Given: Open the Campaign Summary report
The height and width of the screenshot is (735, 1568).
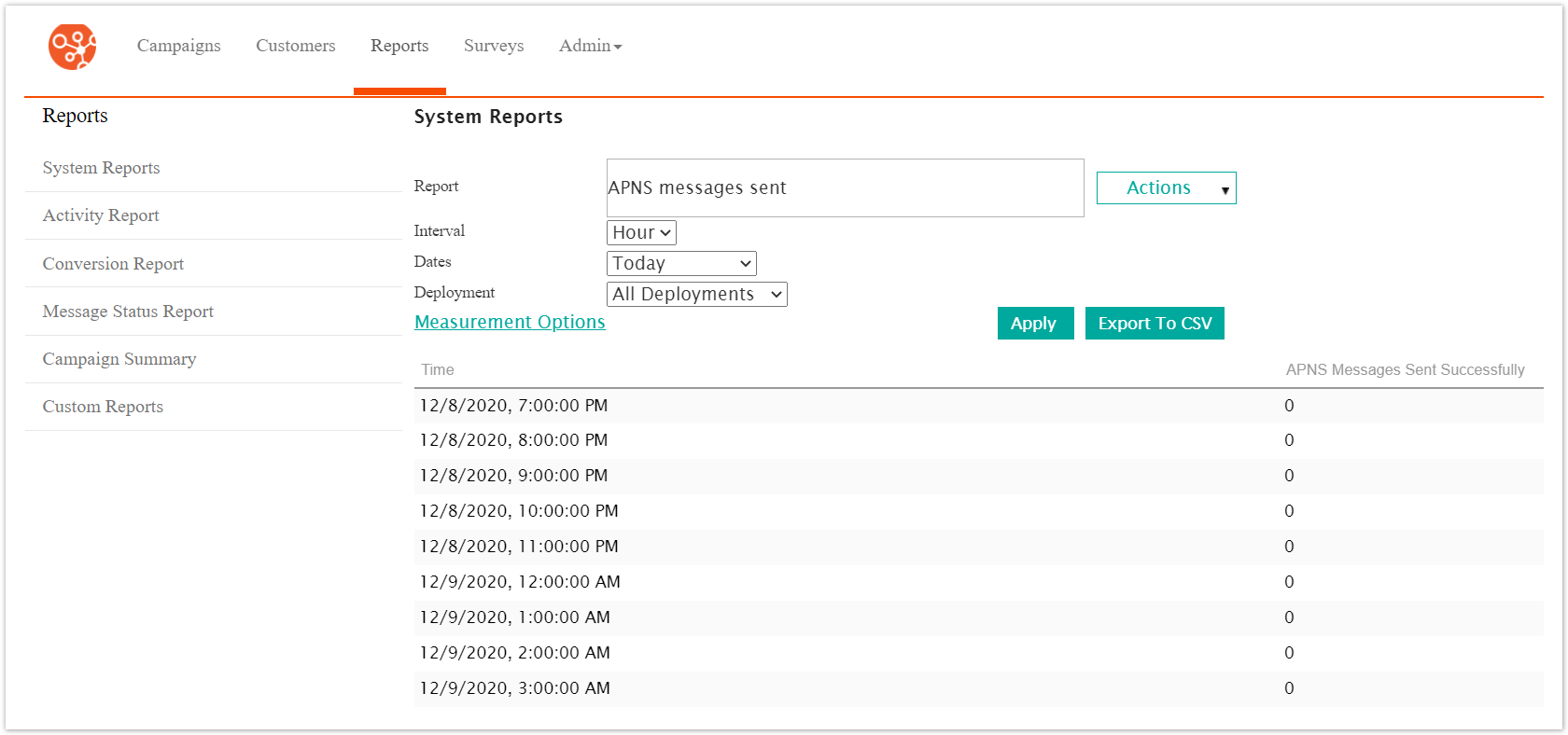Looking at the screenshot, I should pos(119,359).
